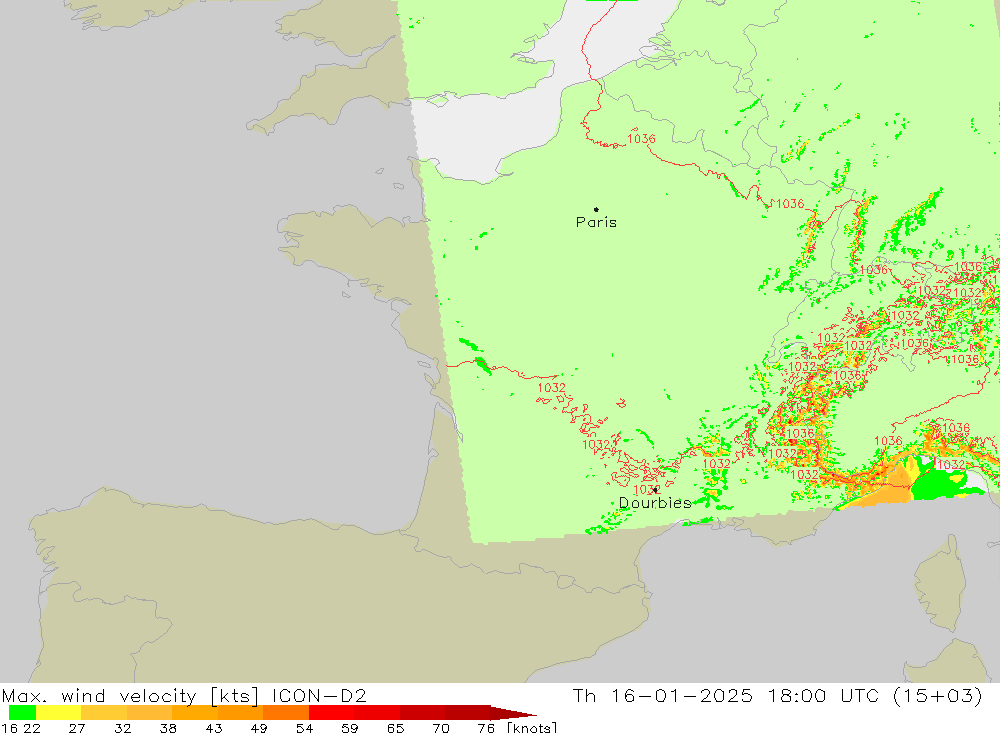
Task: Select the black dot marking Paris
Action: (x=596, y=209)
